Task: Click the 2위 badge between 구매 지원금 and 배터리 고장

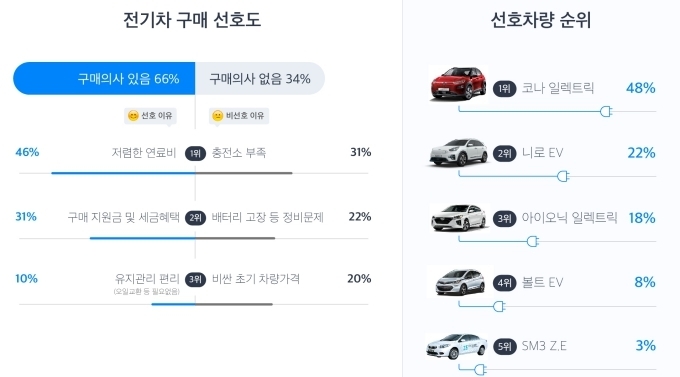Action: (x=196, y=218)
